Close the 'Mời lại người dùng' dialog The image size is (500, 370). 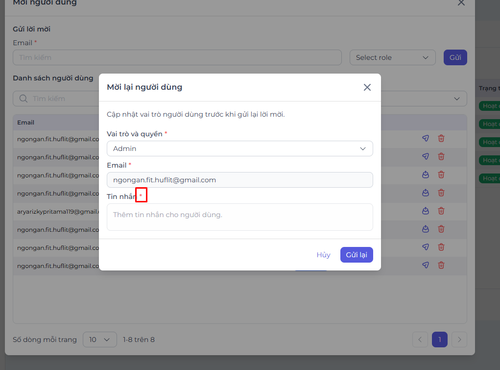367,87
